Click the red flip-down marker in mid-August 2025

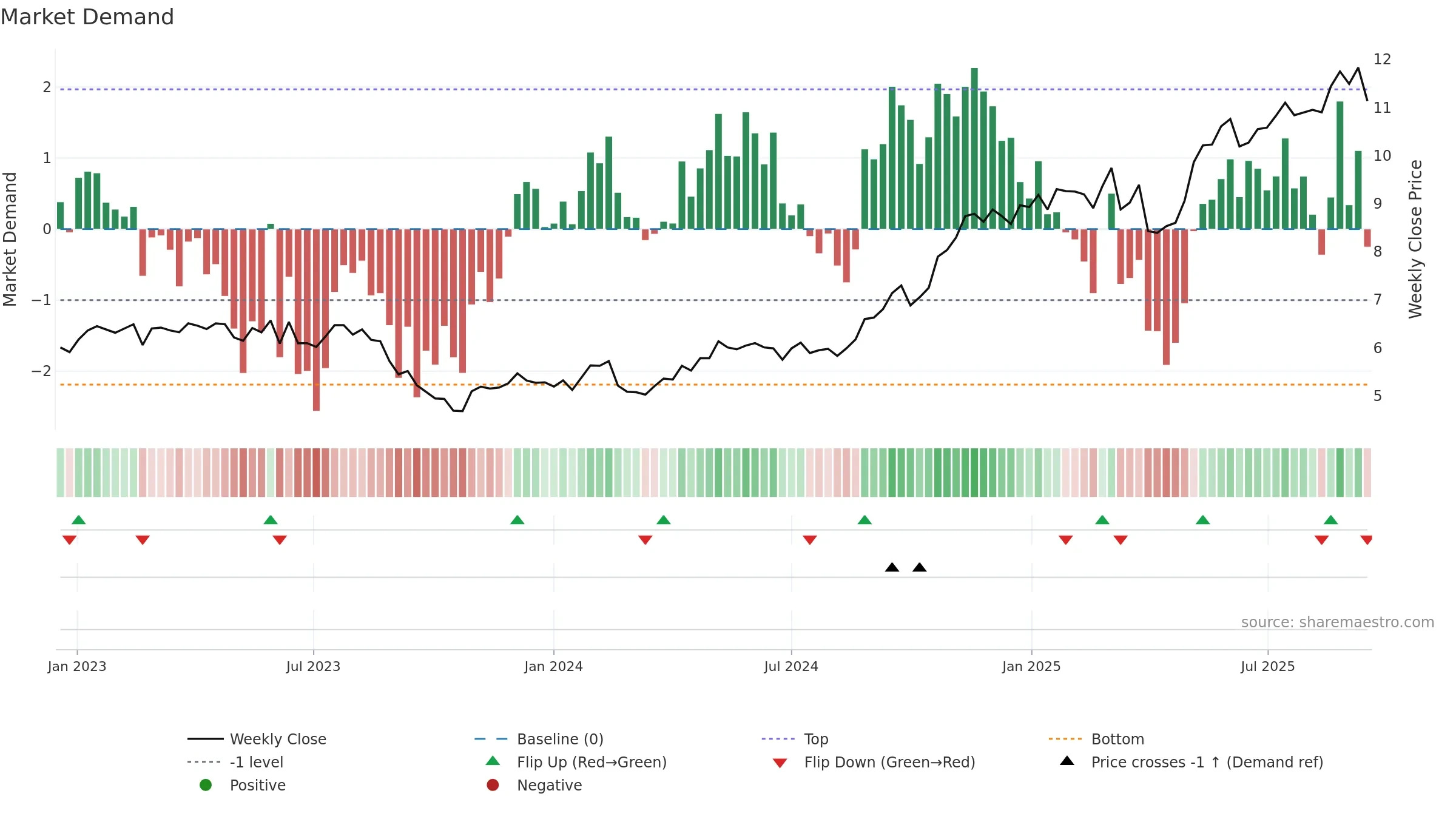point(1322,540)
